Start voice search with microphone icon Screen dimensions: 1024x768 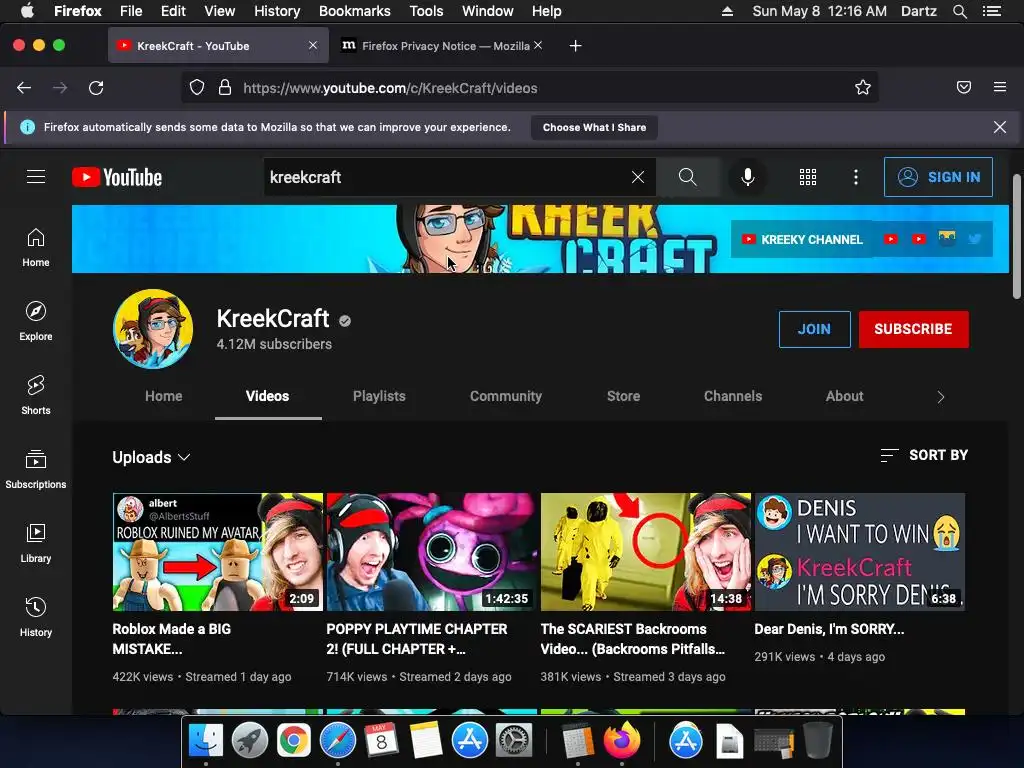tap(748, 177)
